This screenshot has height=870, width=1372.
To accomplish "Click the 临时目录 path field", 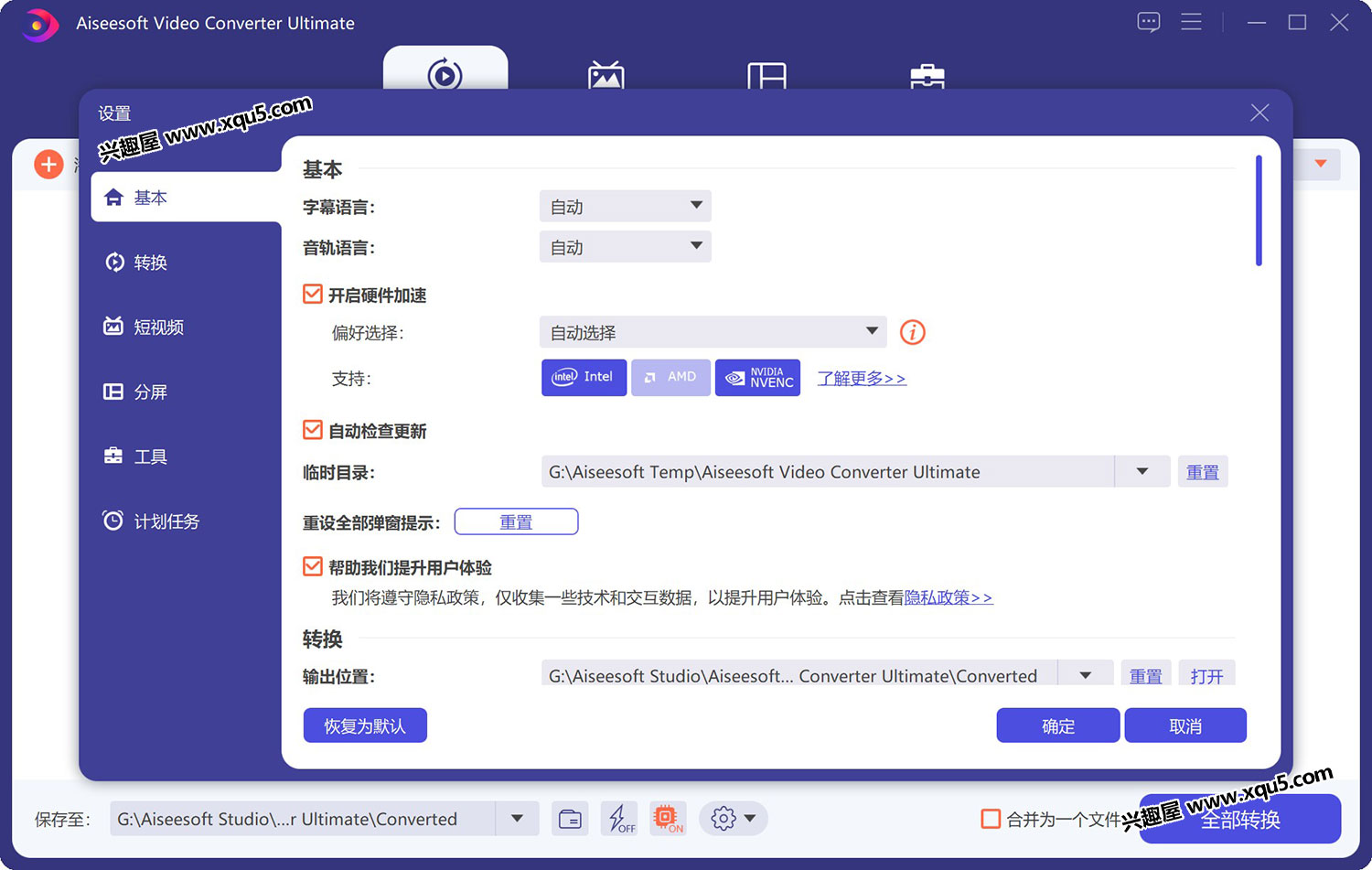I will coord(828,471).
